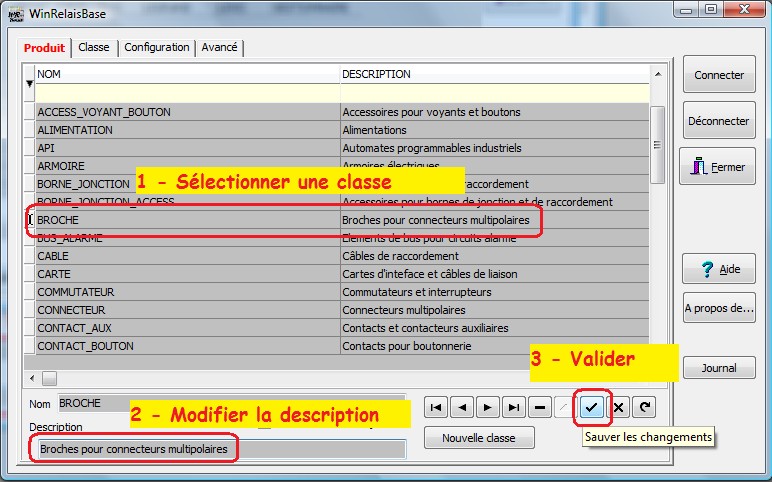Refresh data with the circular arrow button
The width and height of the screenshot is (772, 482).
644,407
